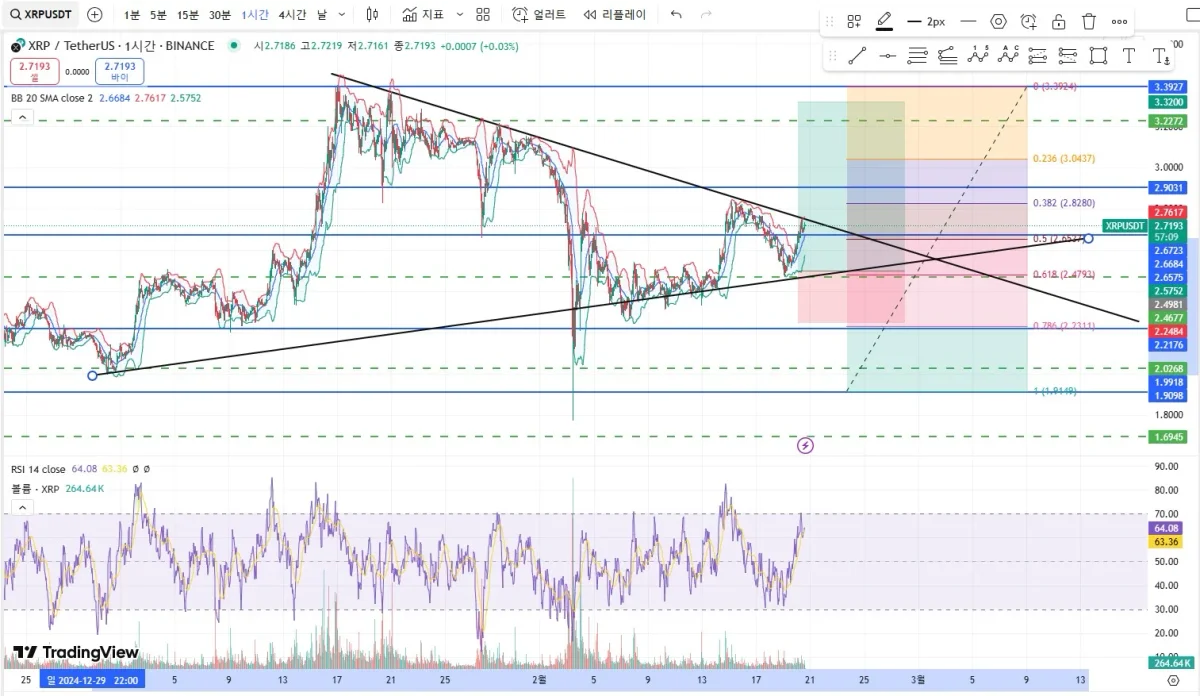Click the green 1.6945 price label
The width and height of the screenshot is (1200, 696).
pos(1170,436)
